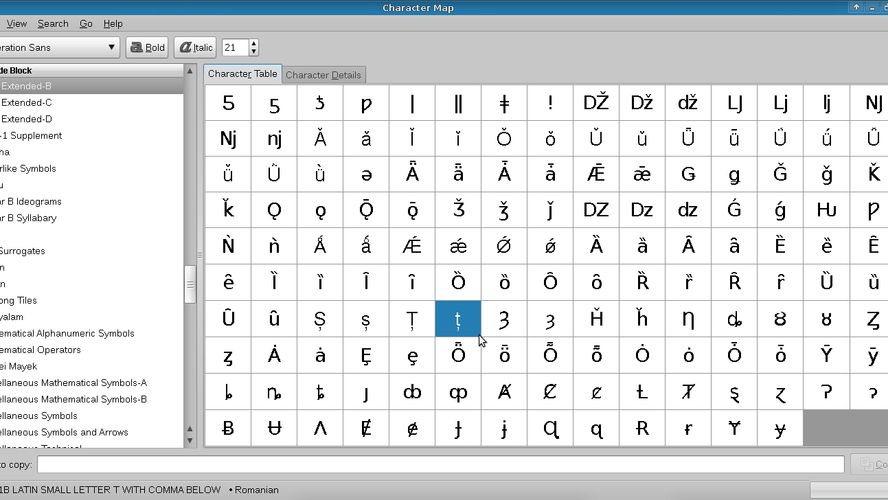Click block list scrollbar bottom down arrow
The width and height of the screenshot is (888, 500).
pos(190,440)
